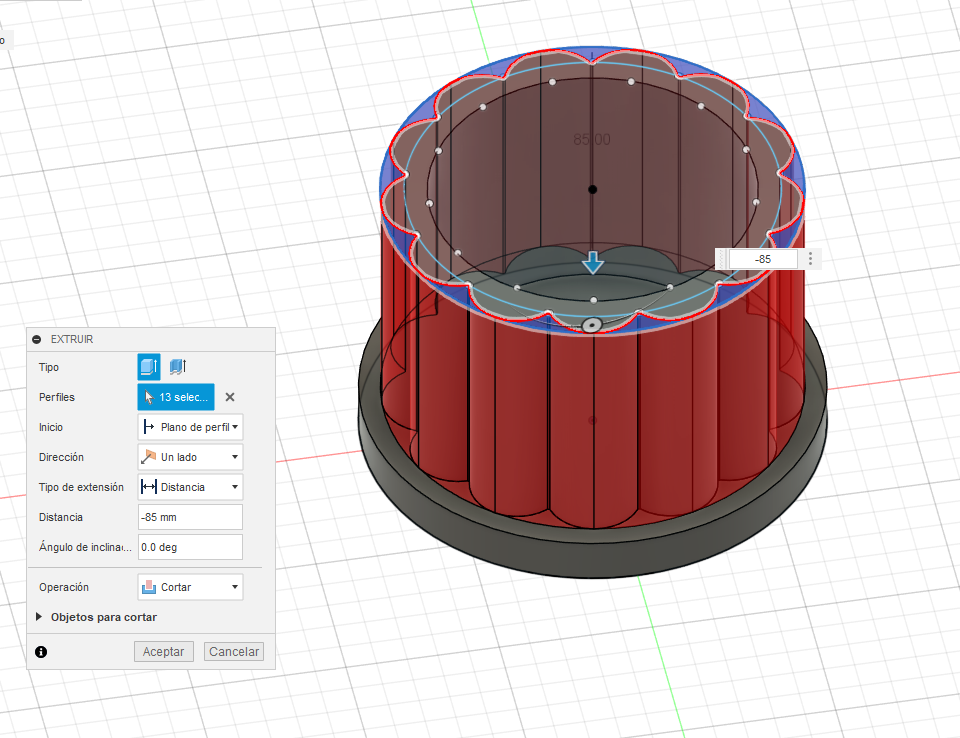Screen dimensions: 960x738
Task: Select the thin extrude type icon
Action: coord(178,367)
